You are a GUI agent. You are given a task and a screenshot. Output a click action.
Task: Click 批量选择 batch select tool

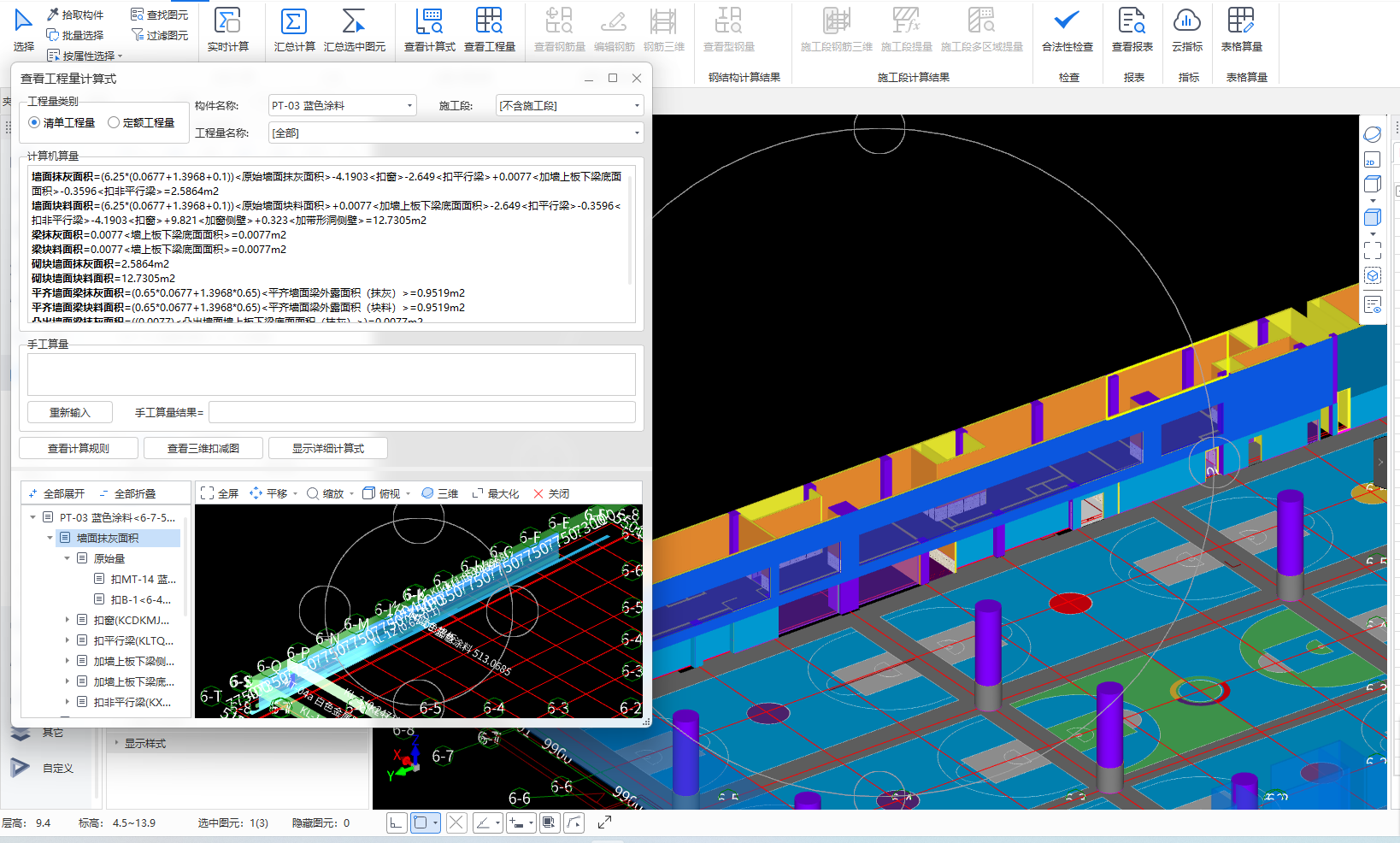pyautogui.click(x=75, y=35)
